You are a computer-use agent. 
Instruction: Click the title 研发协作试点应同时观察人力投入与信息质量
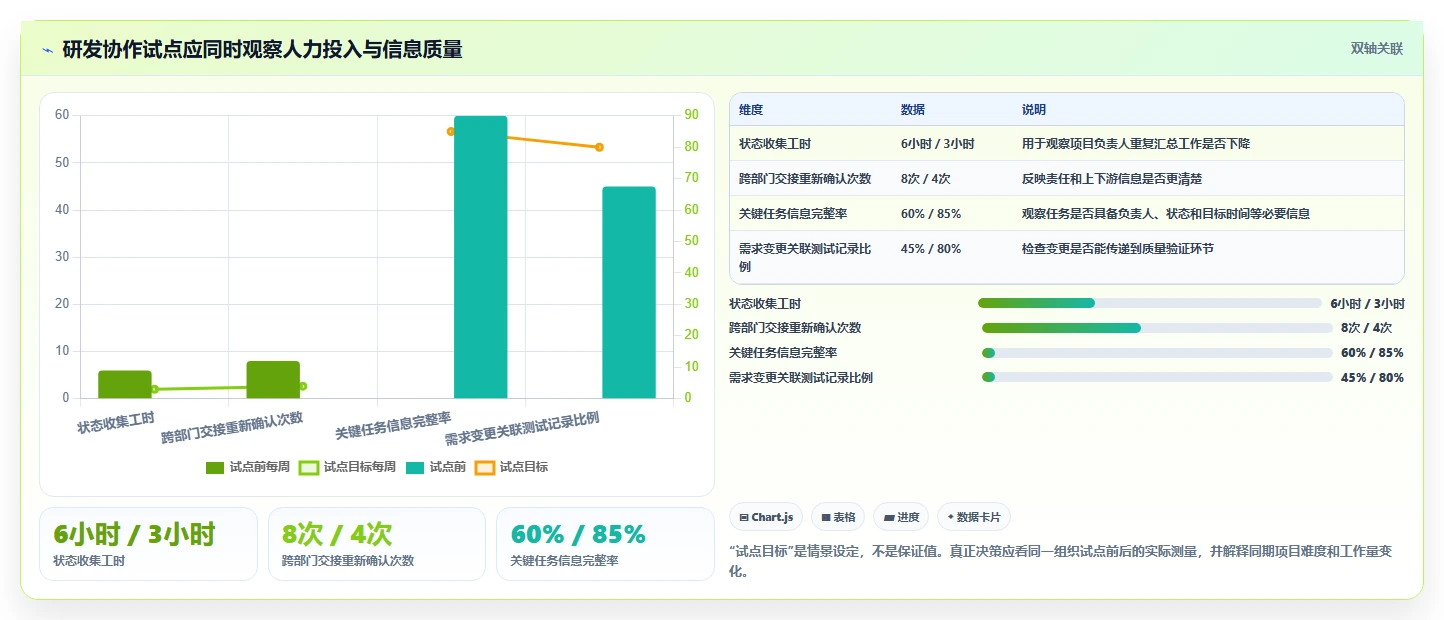tap(262, 50)
